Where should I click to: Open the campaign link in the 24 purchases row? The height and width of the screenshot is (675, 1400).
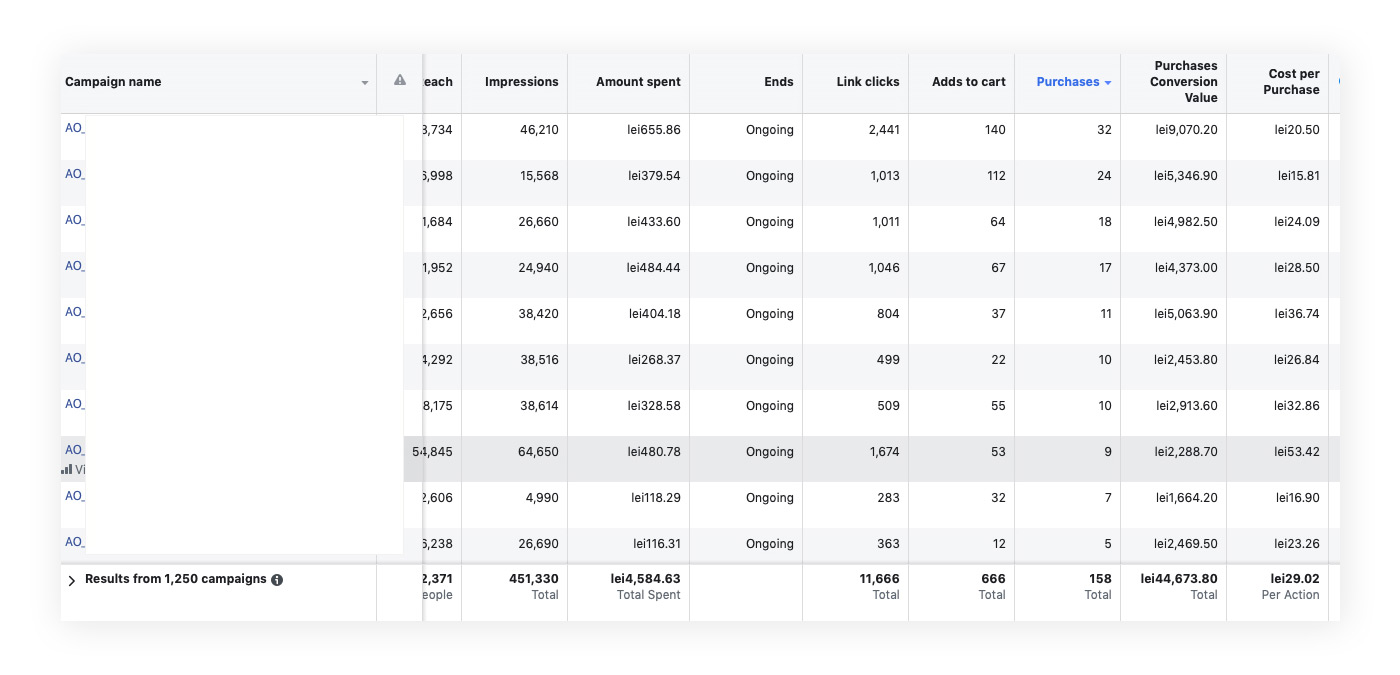point(74,174)
